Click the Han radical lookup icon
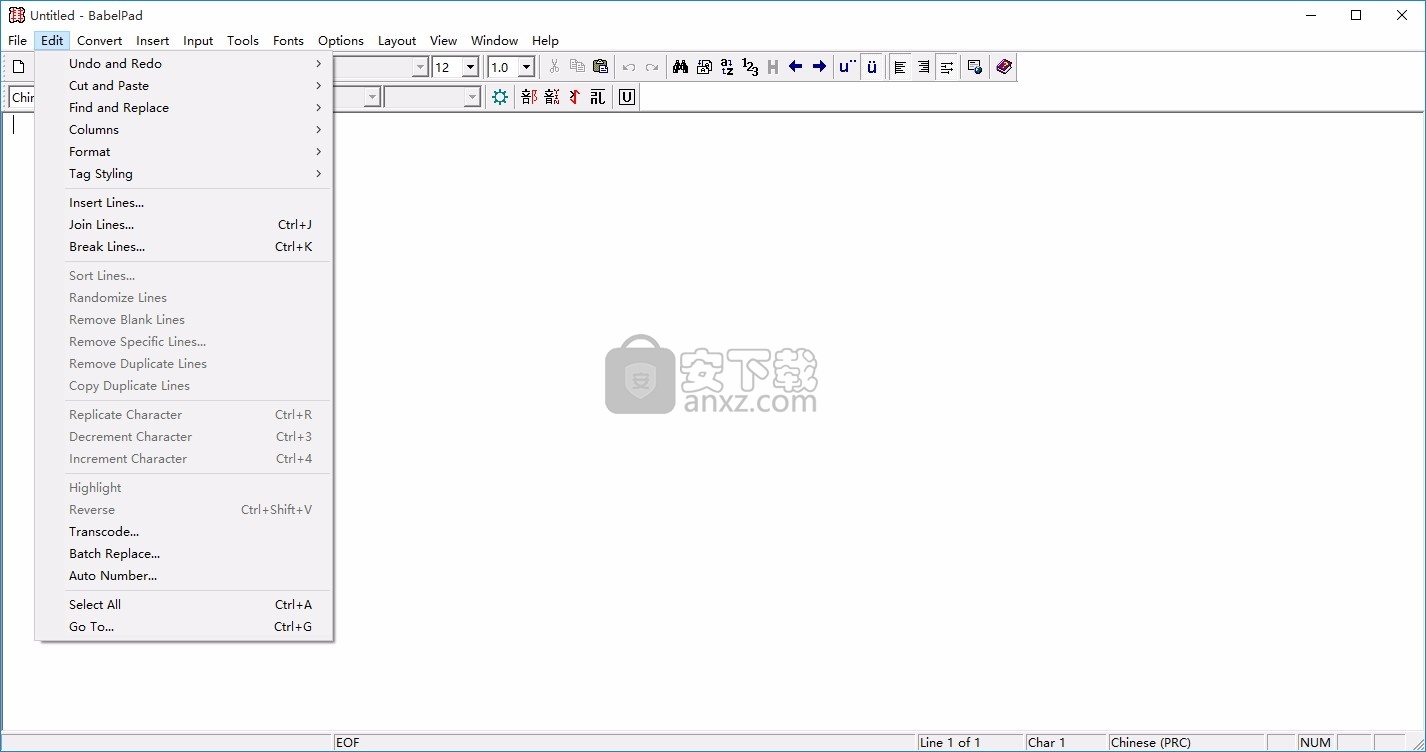Image resolution: width=1426 pixels, height=752 pixels. point(529,97)
